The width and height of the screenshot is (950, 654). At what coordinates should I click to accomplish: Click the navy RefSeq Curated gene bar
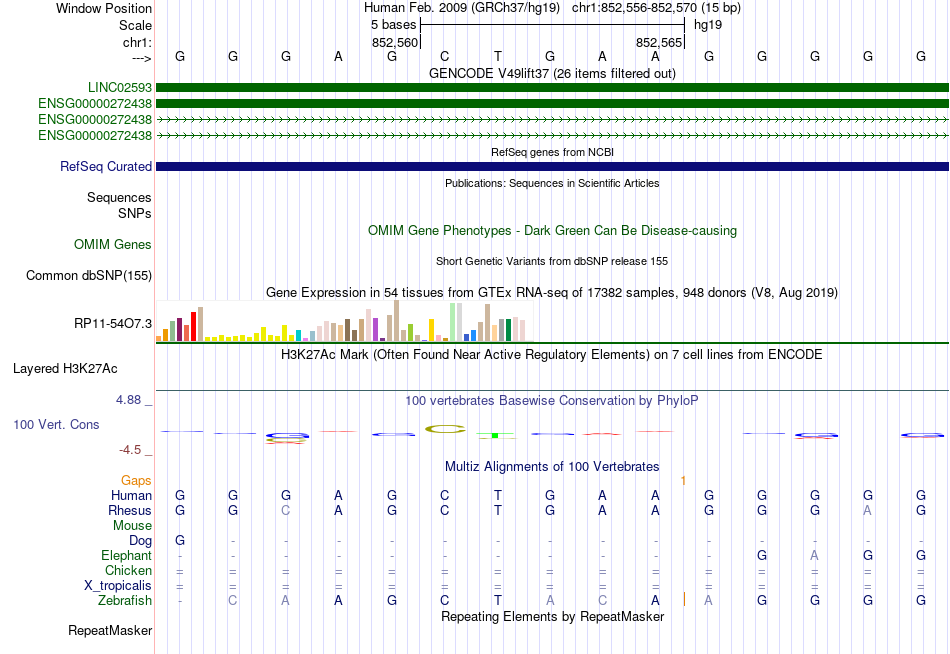click(x=552, y=166)
